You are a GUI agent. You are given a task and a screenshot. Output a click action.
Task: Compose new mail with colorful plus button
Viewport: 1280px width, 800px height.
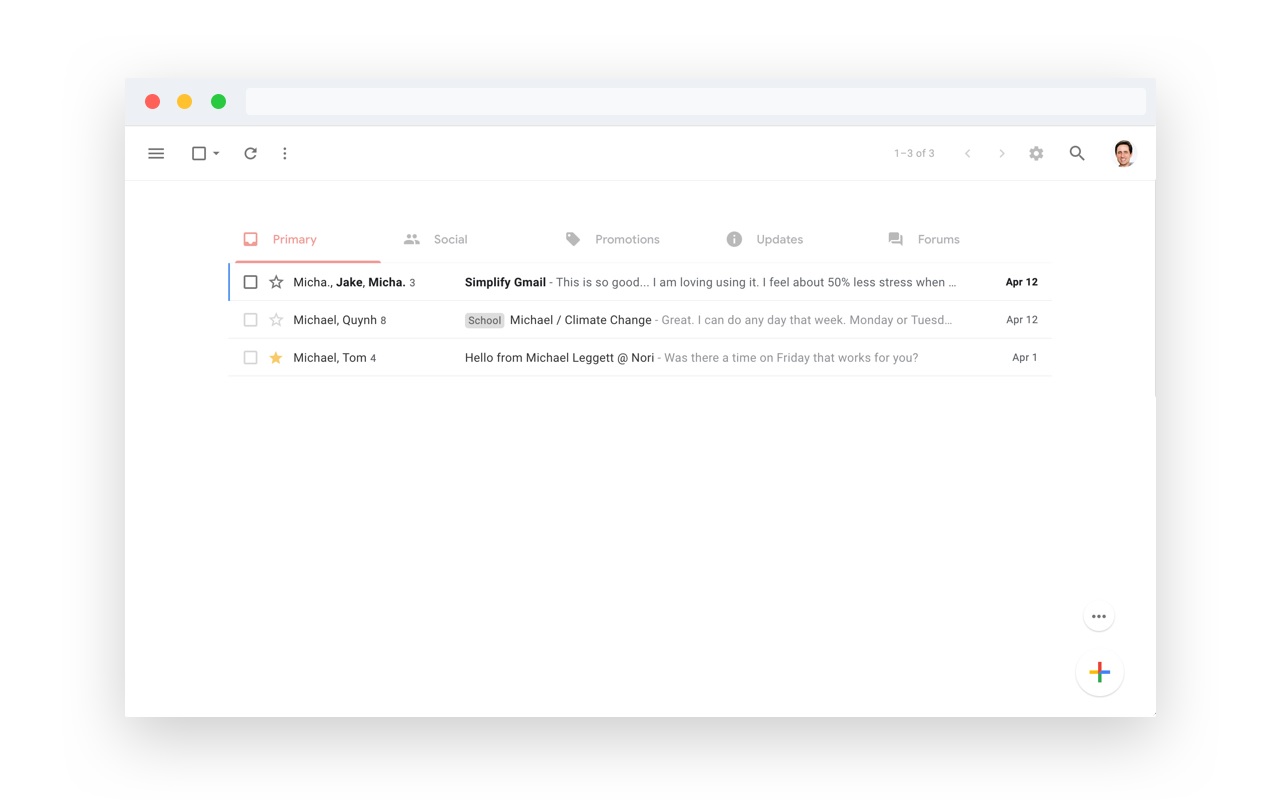1100,673
